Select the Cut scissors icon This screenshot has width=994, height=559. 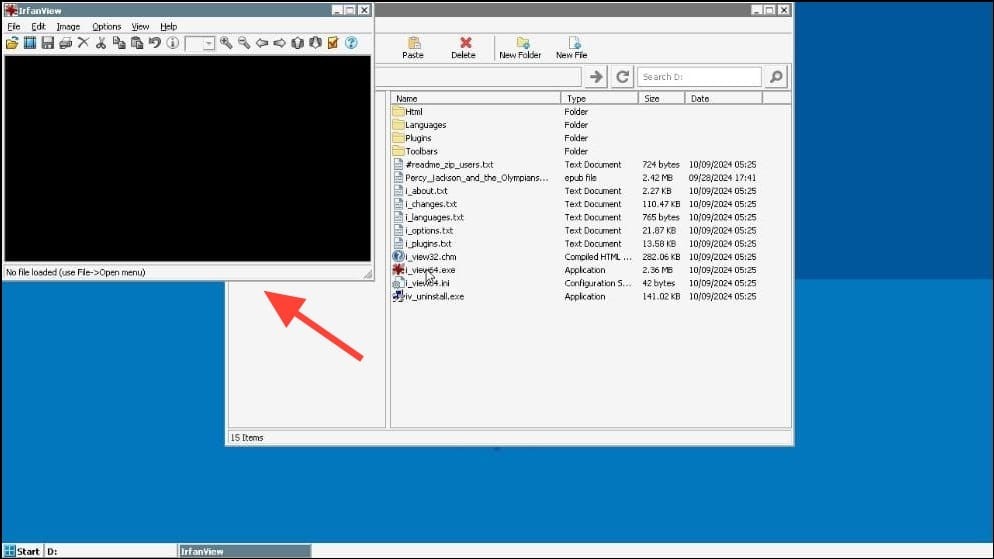pos(101,43)
